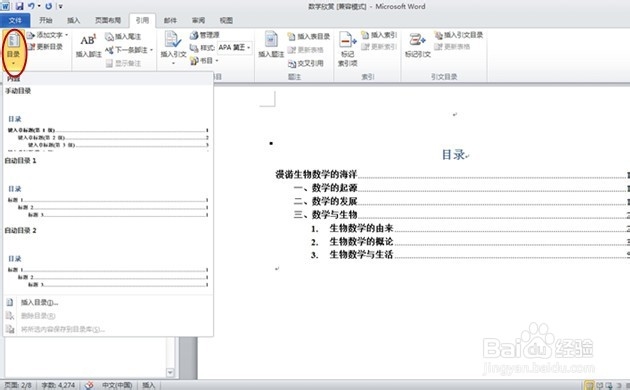Image resolution: width=630 pixels, height=390 pixels.
Task: Select the 自动目录 1 preview
Action: [108, 189]
